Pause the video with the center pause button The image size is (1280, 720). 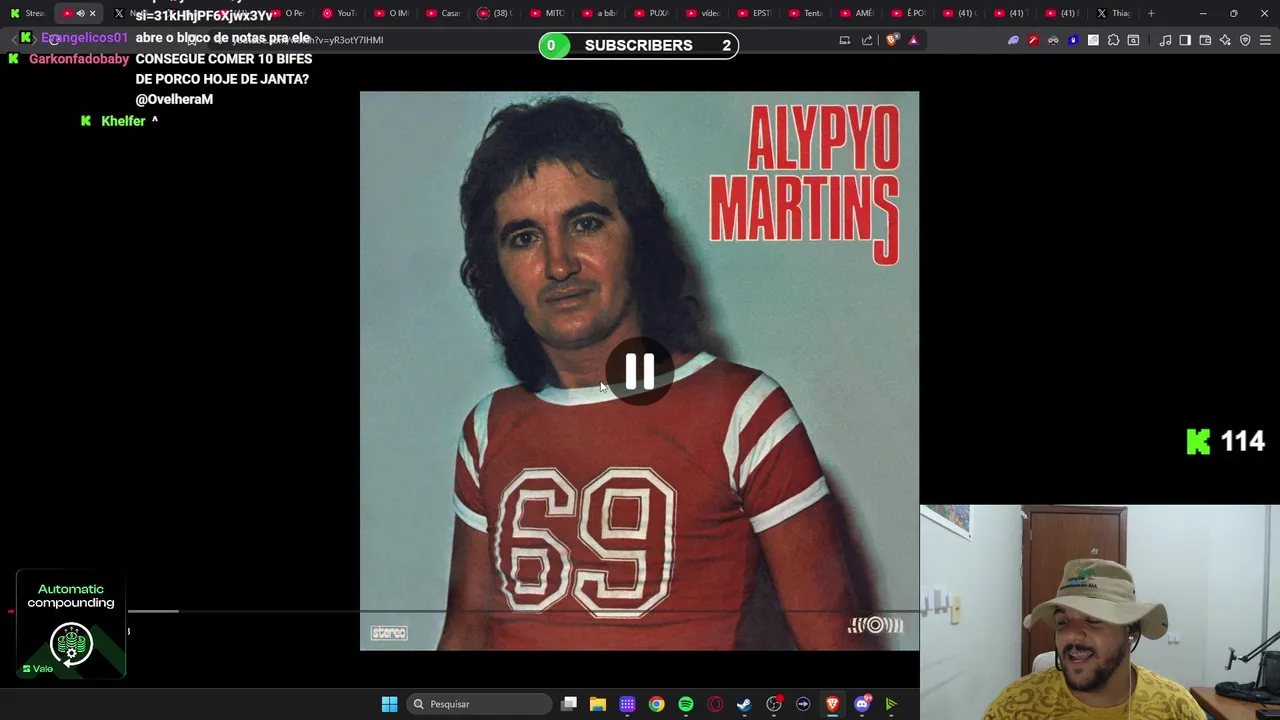[x=640, y=371]
